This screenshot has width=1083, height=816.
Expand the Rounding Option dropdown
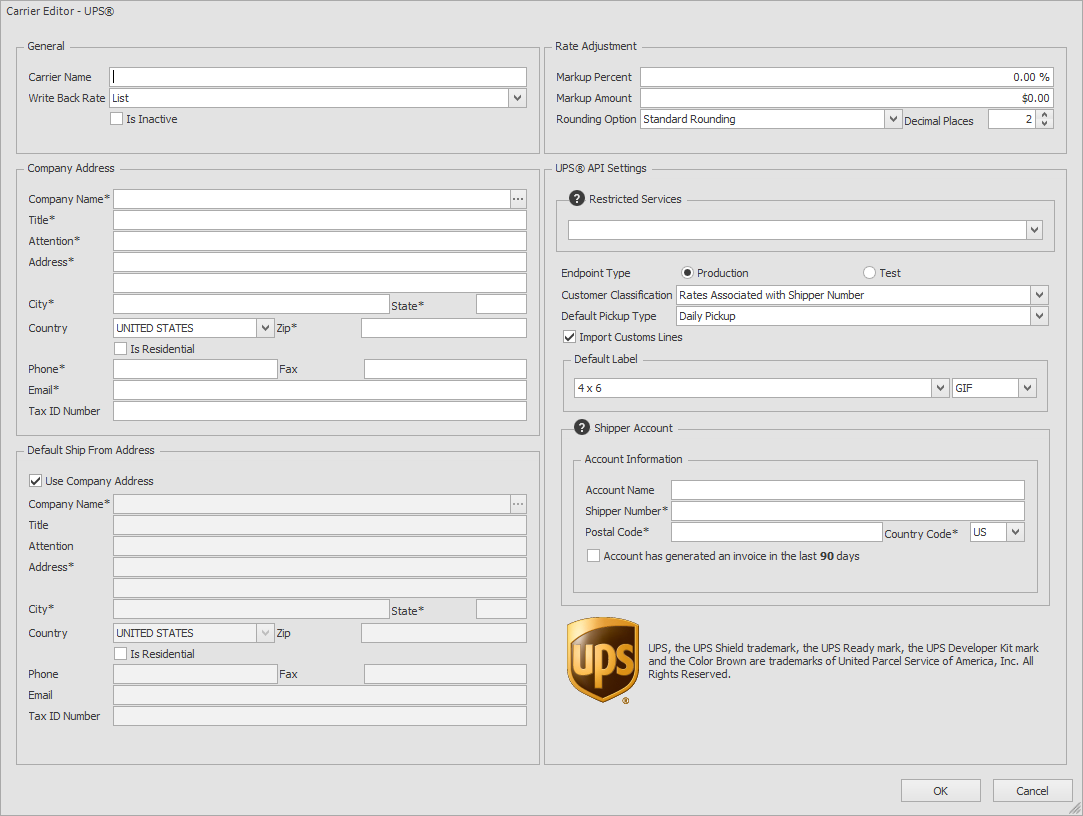coord(893,119)
